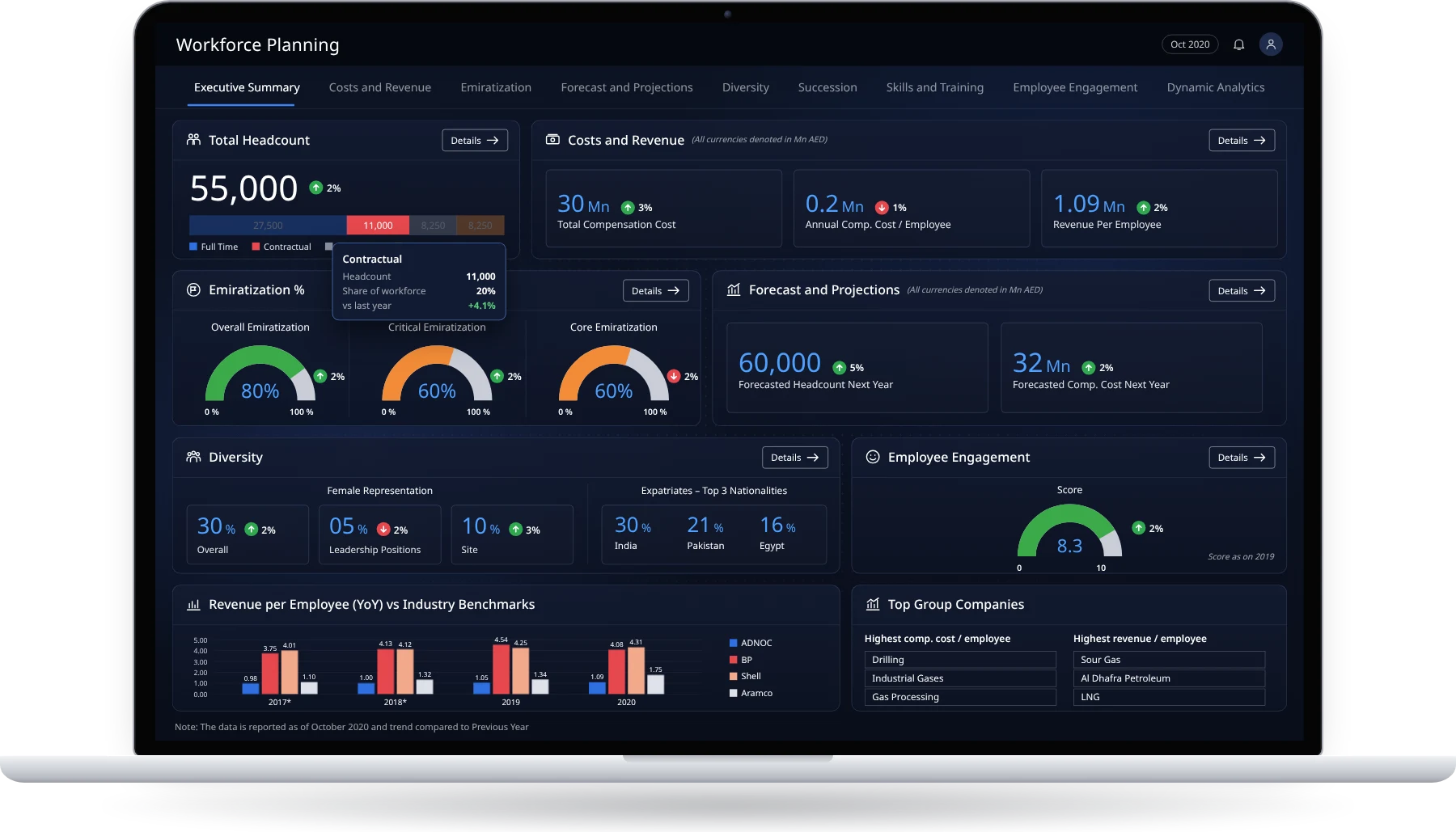Click red trend arrow beside Core Emiratization gauge

click(x=674, y=376)
